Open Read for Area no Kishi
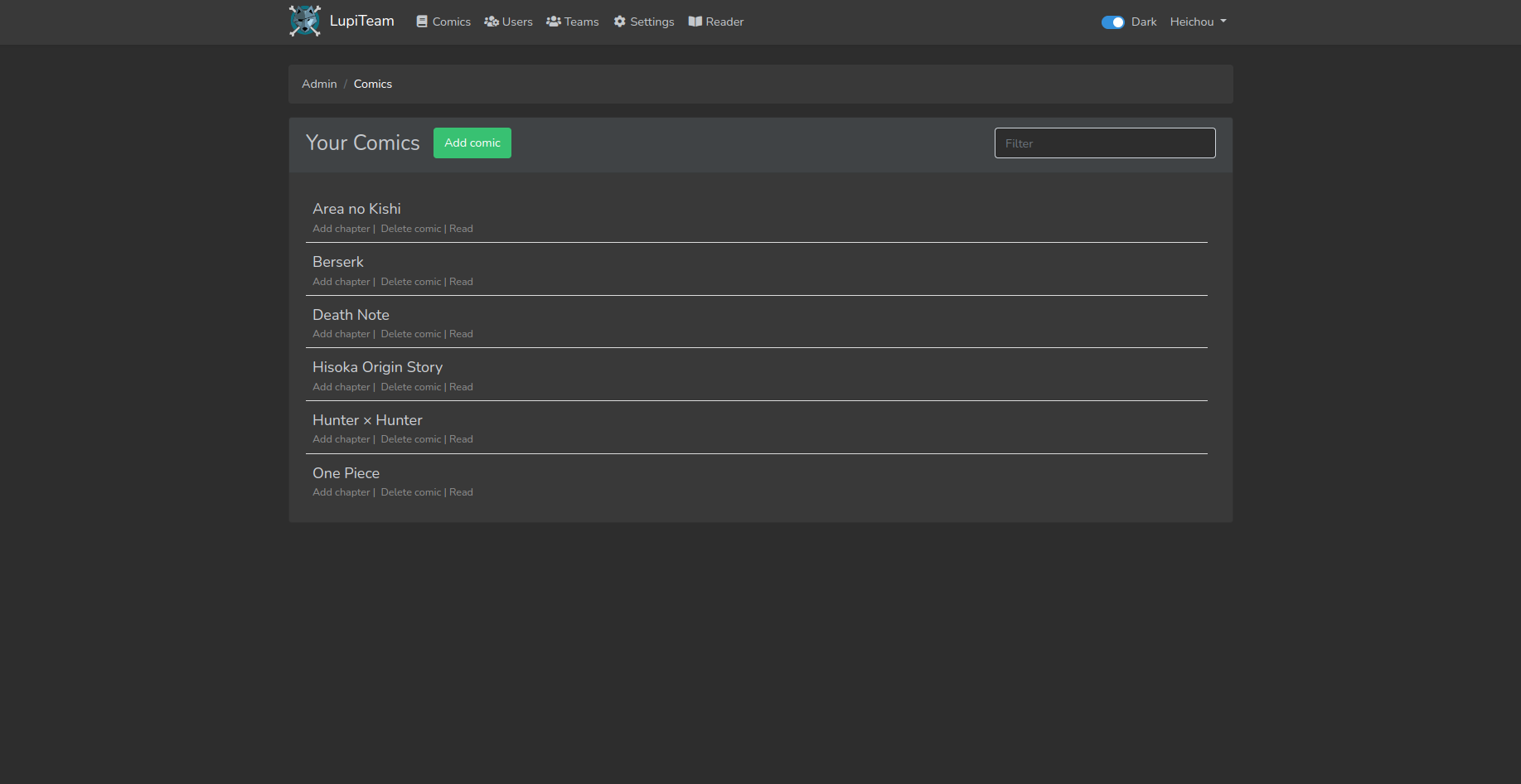This screenshot has height=784, width=1521. tap(460, 228)
